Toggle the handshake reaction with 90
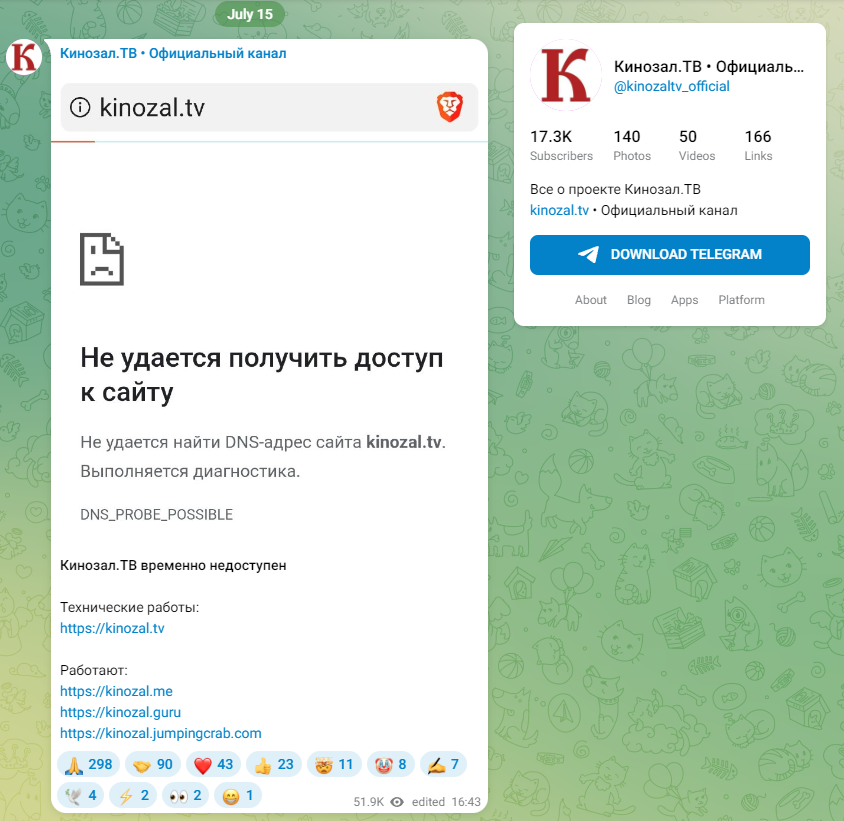 153,765
